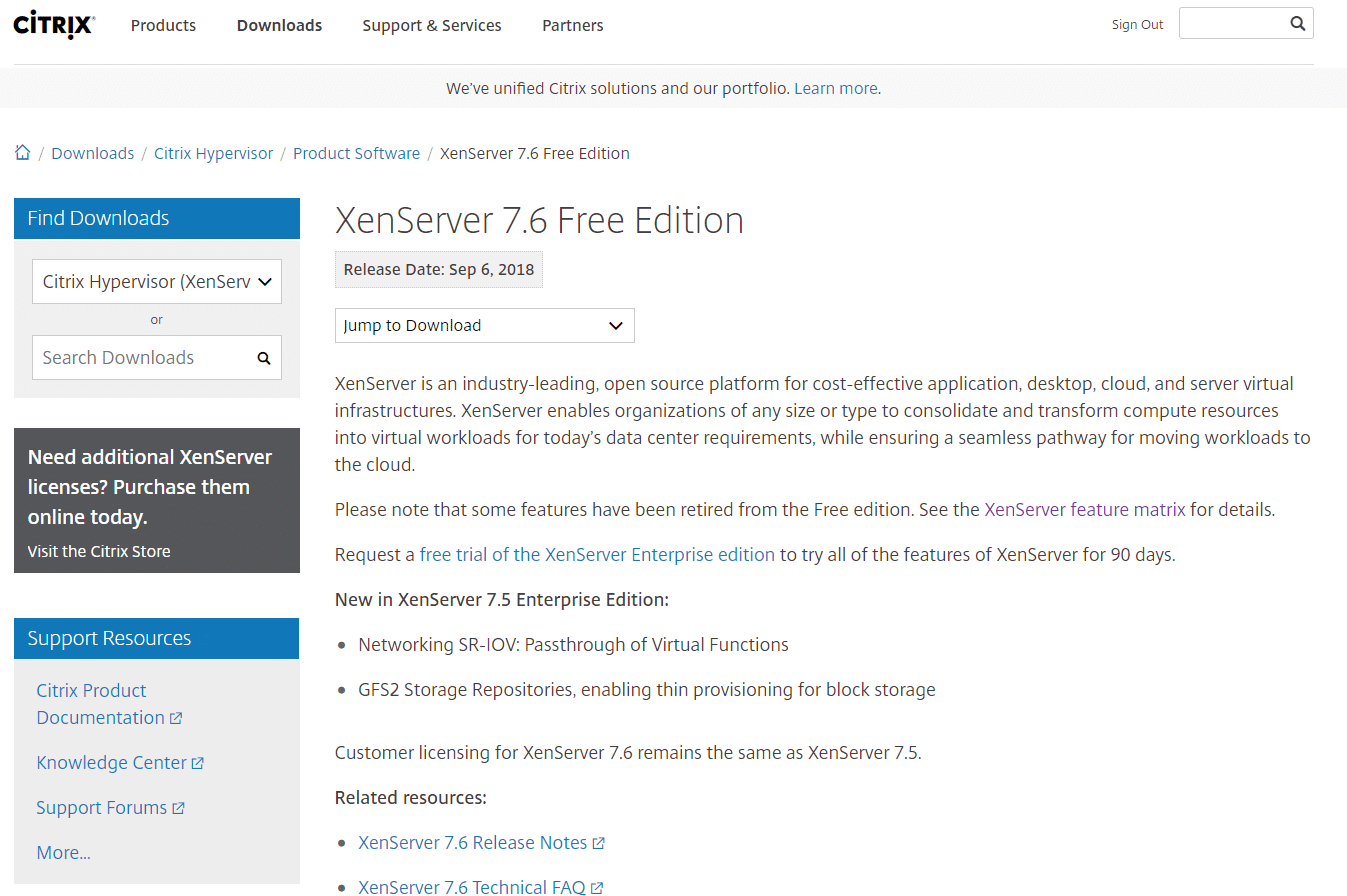Click the Support Resources panel header
Image resolution: width=1347 pixels, height=896 pixels.
click(x=157, y=638)
